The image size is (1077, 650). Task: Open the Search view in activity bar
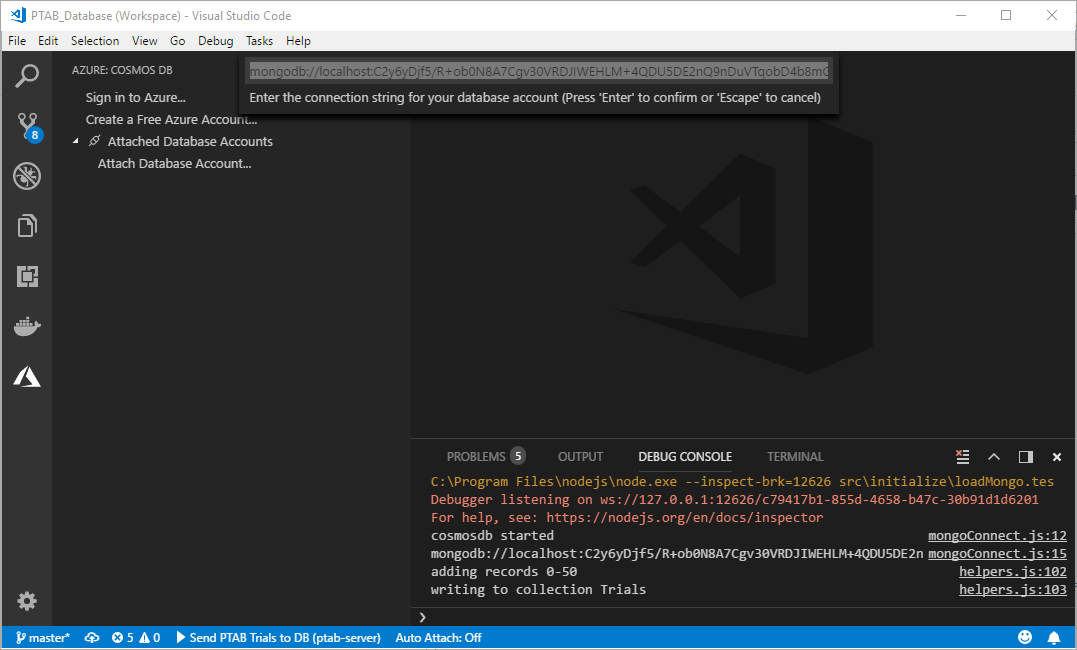click(x=27, y=76)
